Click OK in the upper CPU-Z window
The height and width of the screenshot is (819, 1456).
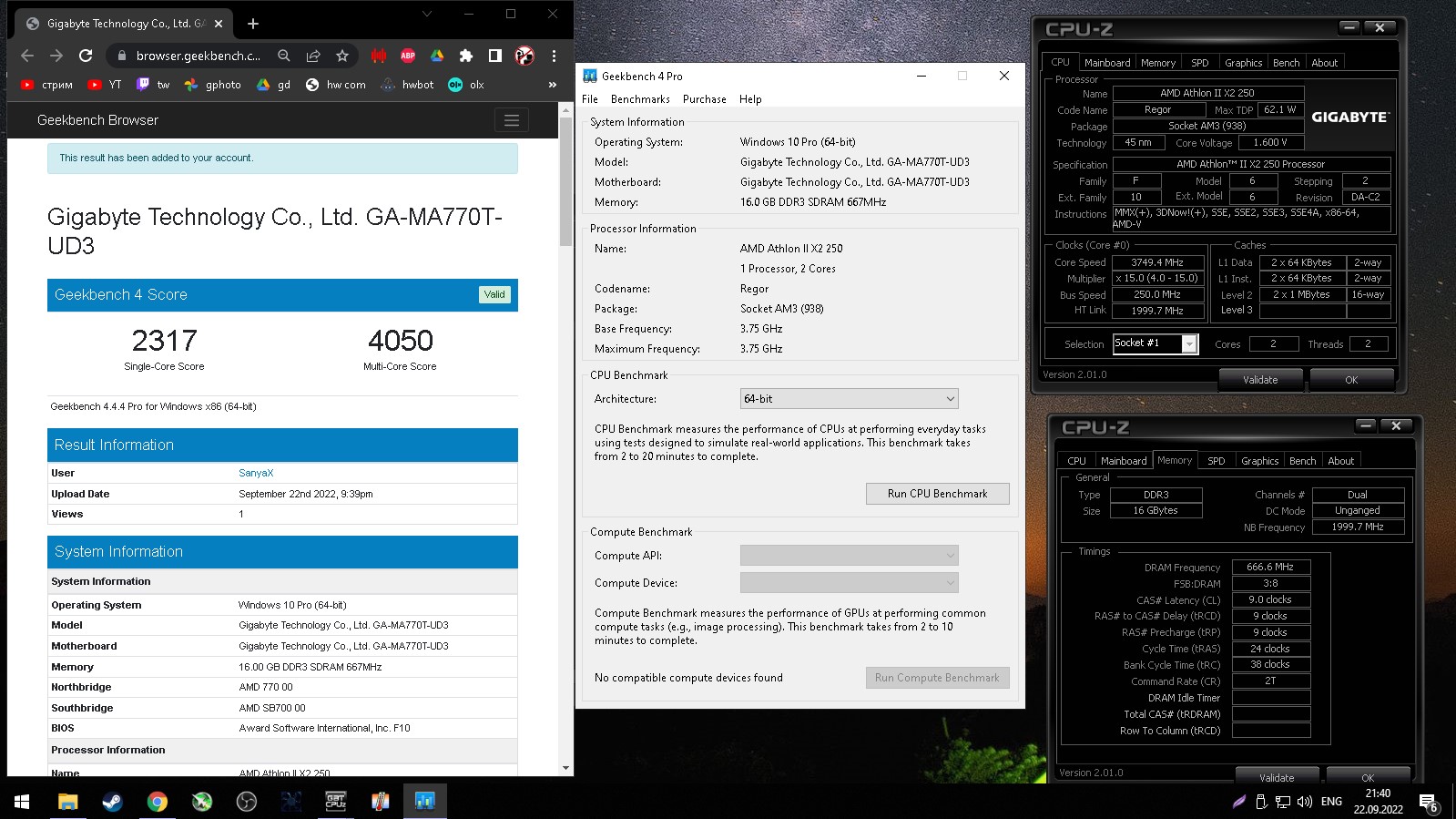pyautogui.click(x=1351, y=380)
